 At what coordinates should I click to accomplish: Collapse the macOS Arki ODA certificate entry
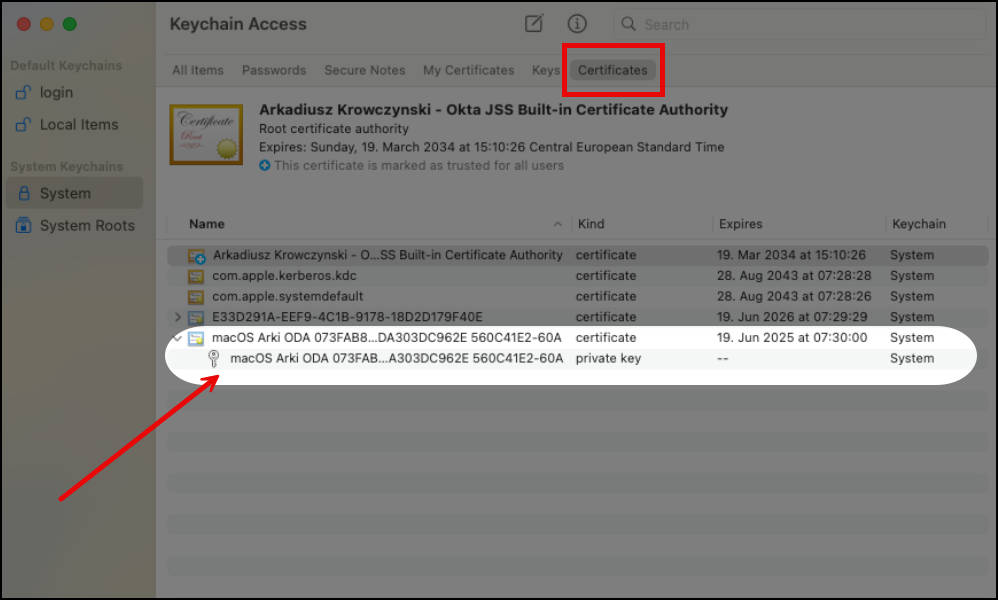pos(176,338)
